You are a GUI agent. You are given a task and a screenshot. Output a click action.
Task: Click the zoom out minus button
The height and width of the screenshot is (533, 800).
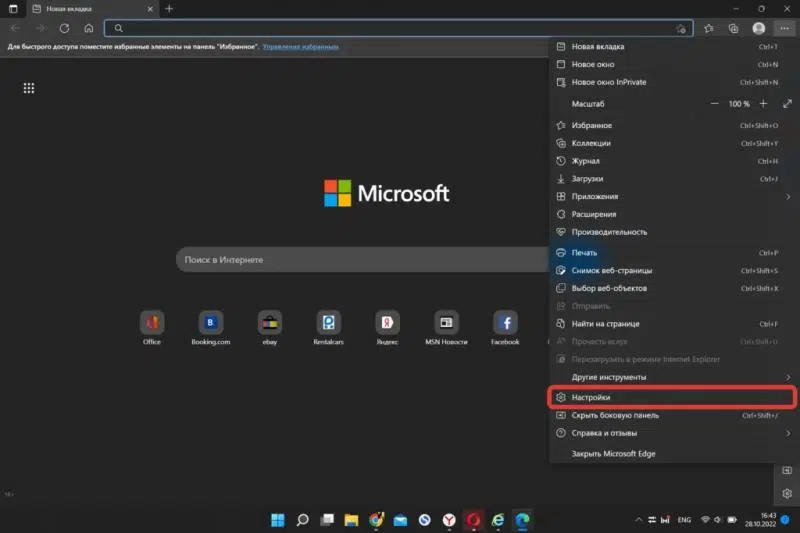[714, 104]
